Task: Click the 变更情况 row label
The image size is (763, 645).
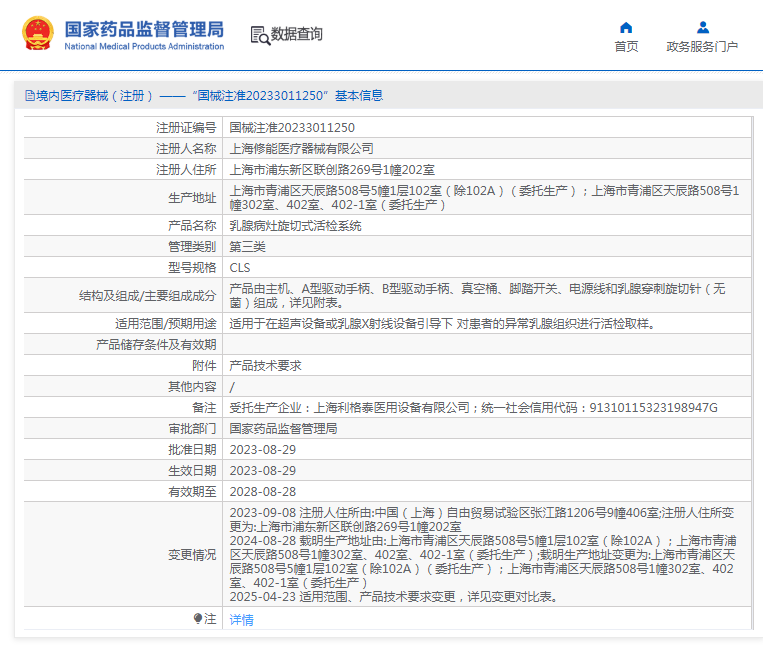Action: coord(191,555)
